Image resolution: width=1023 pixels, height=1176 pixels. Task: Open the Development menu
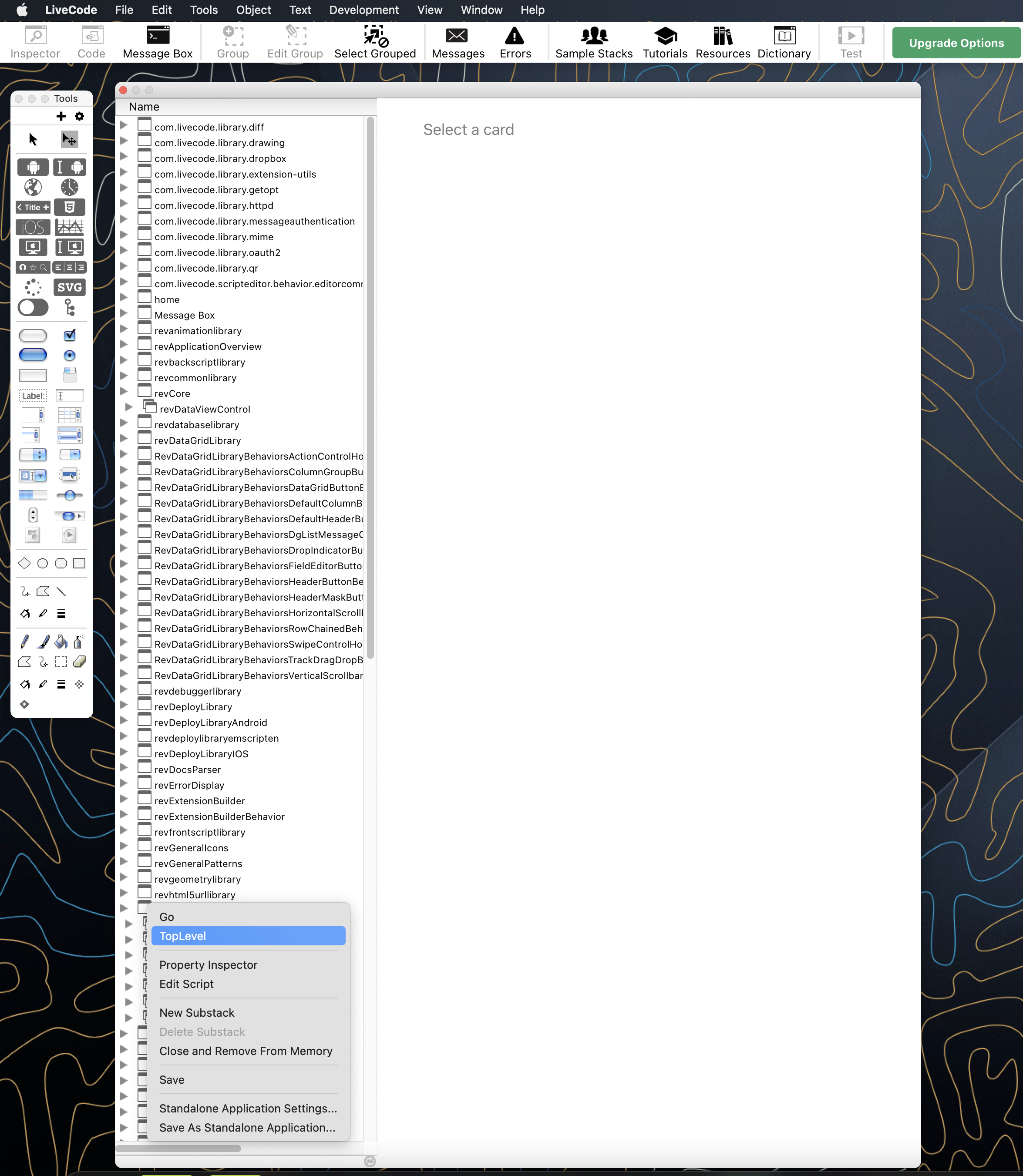point(363,10)
